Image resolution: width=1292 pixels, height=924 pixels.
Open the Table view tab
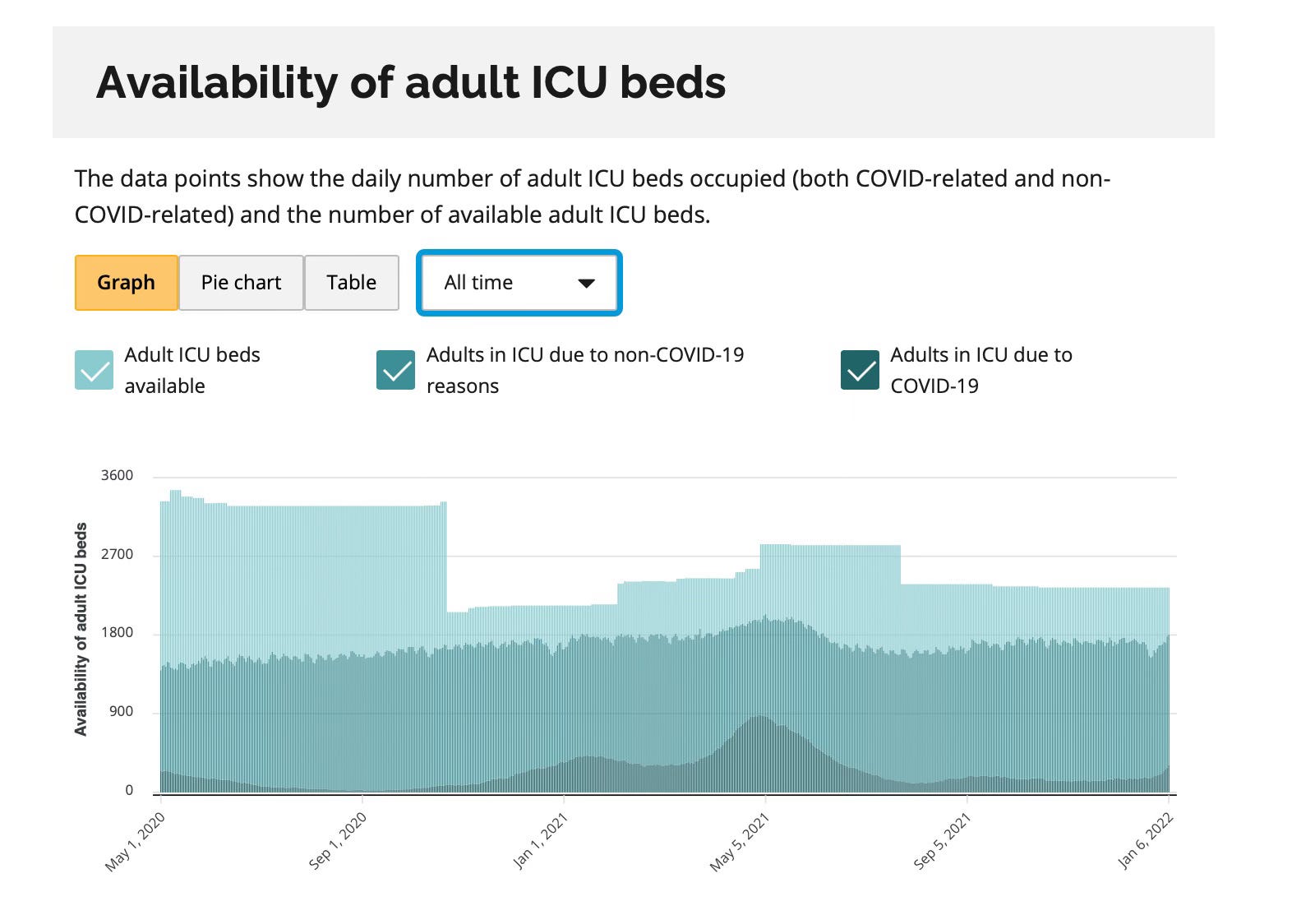point(351,283)
